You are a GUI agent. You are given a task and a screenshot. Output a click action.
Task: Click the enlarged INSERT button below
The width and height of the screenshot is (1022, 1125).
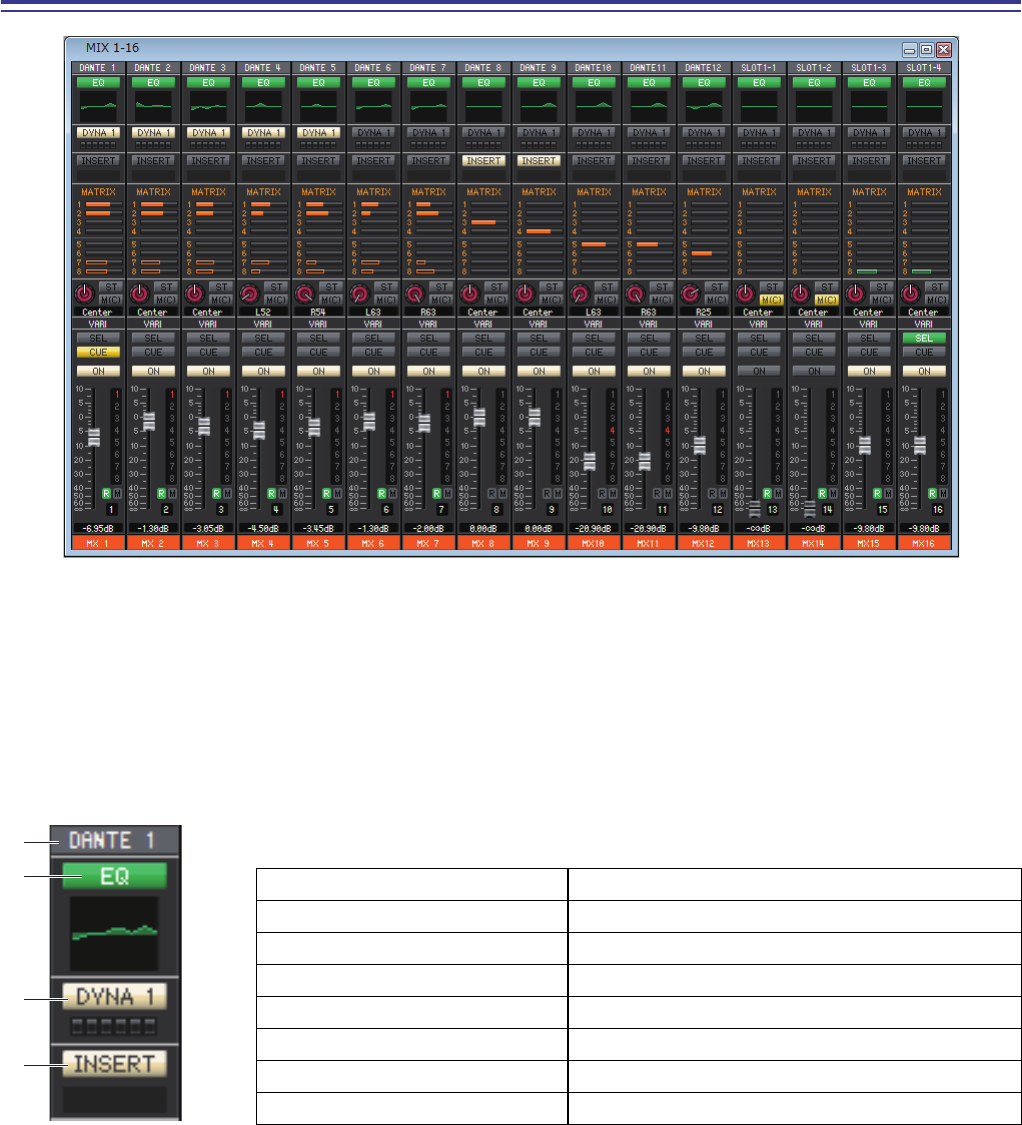(x=115, y=1064)
